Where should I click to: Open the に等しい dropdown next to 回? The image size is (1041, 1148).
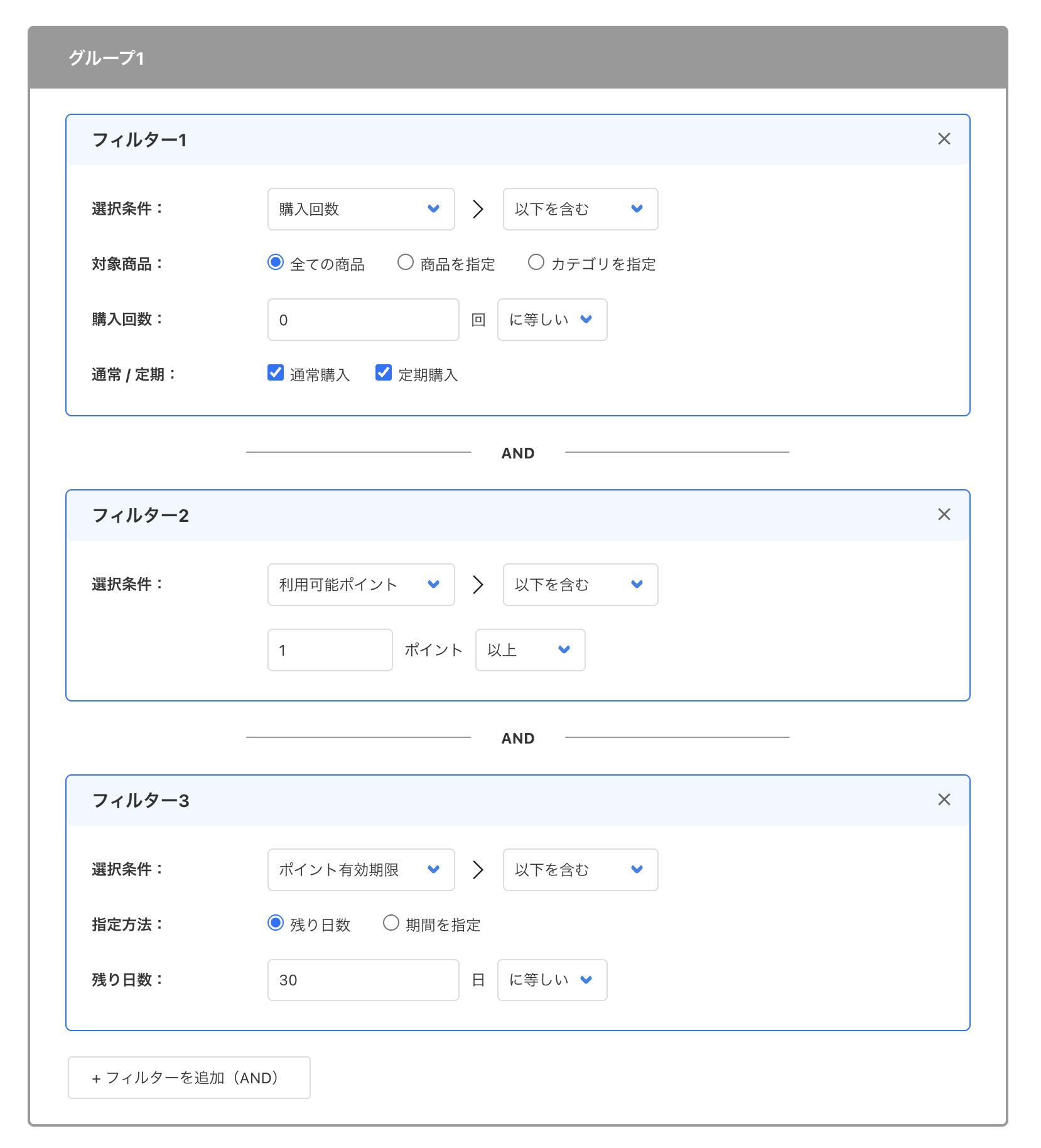(551, 319)
